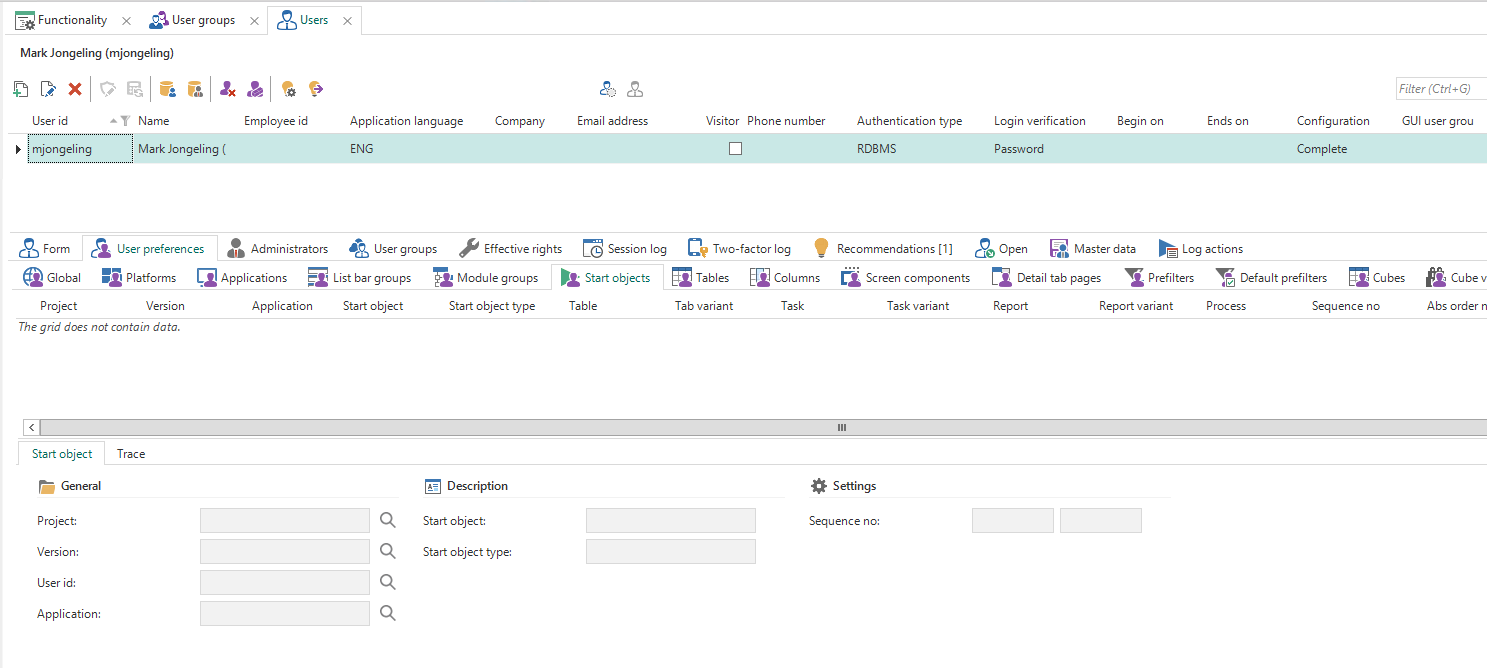Open the Master data tab
Screen dimensions: 1487x668
point(1092,248)
